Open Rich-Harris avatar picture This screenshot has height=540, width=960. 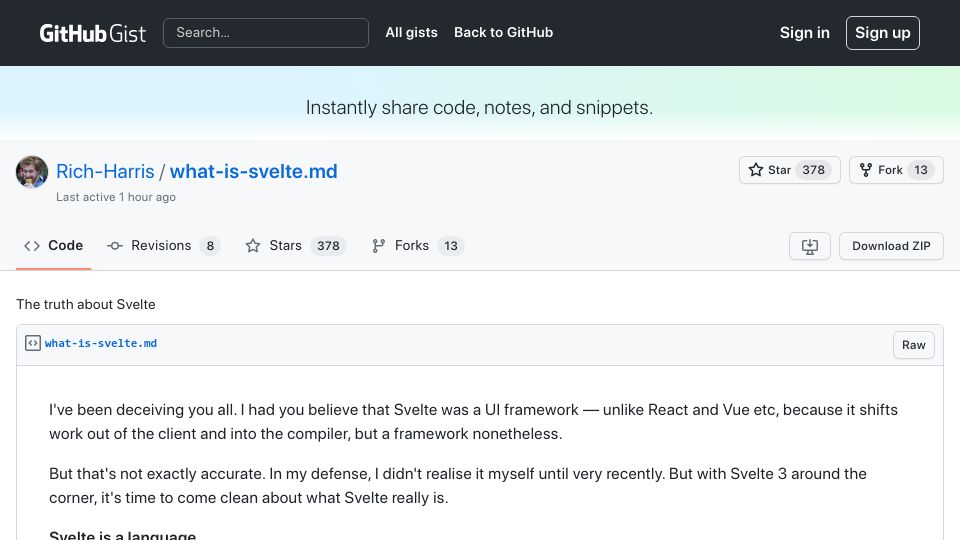pos(32,172)
